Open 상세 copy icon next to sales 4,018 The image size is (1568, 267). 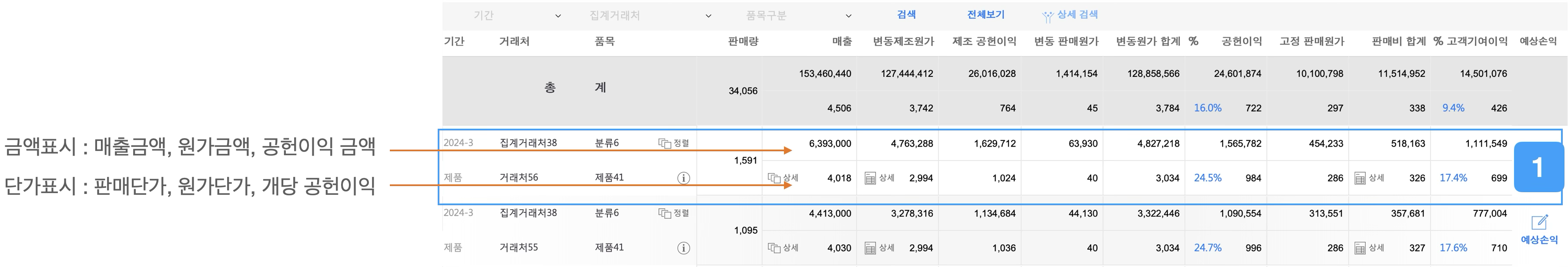point(774,178)
